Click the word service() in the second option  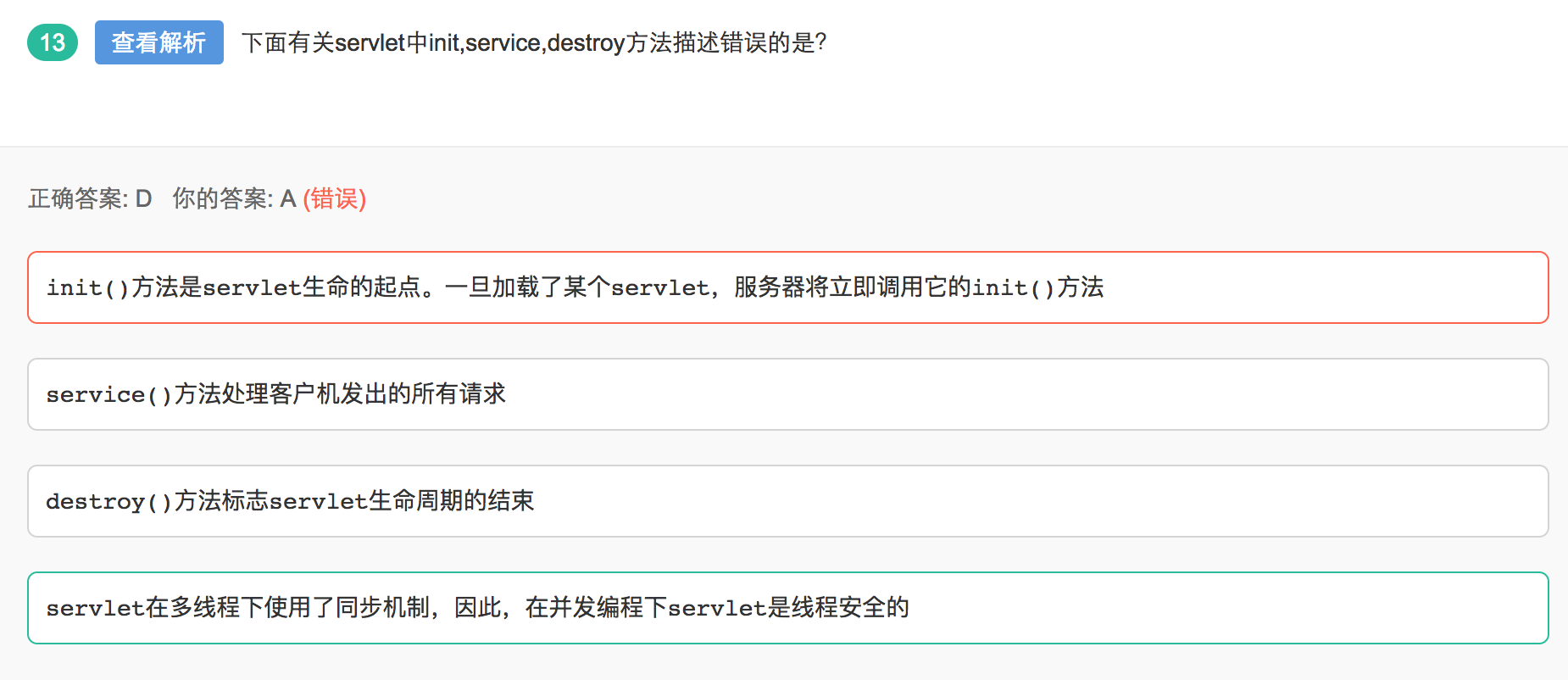click(x=109, y=394)
